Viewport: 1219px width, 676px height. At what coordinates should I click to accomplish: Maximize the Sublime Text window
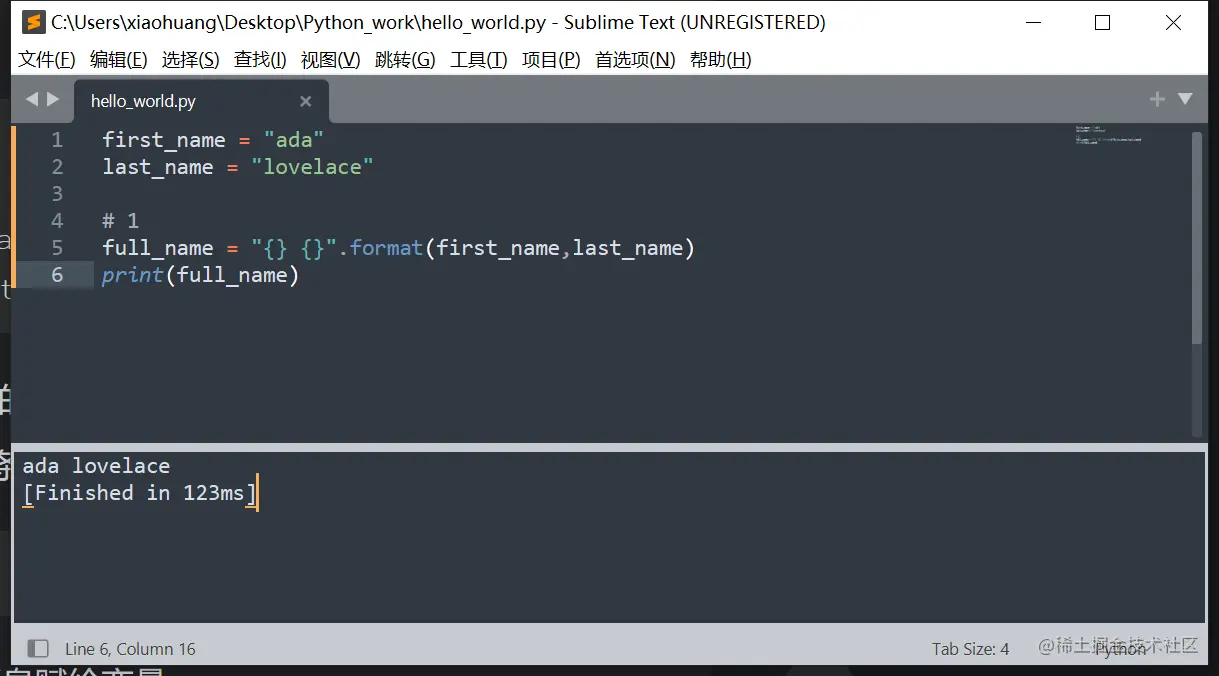pyautogui.click(x=1102, y=22)
